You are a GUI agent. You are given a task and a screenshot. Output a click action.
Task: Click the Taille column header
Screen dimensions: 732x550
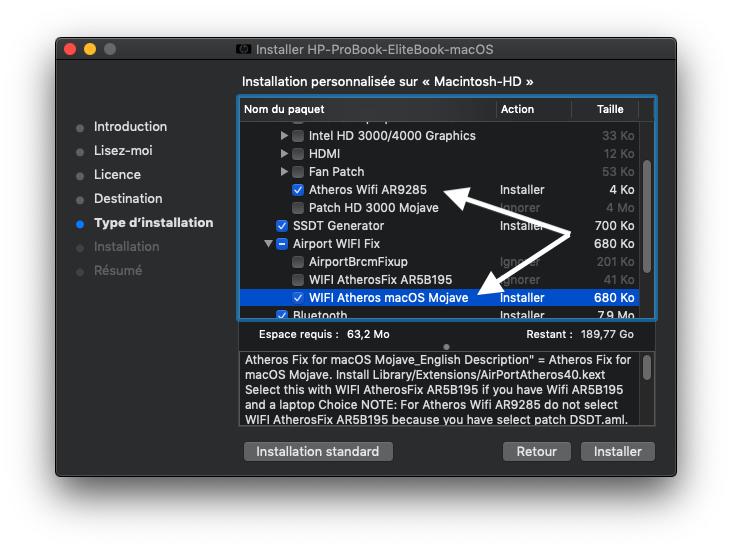(x=605, y=109)
